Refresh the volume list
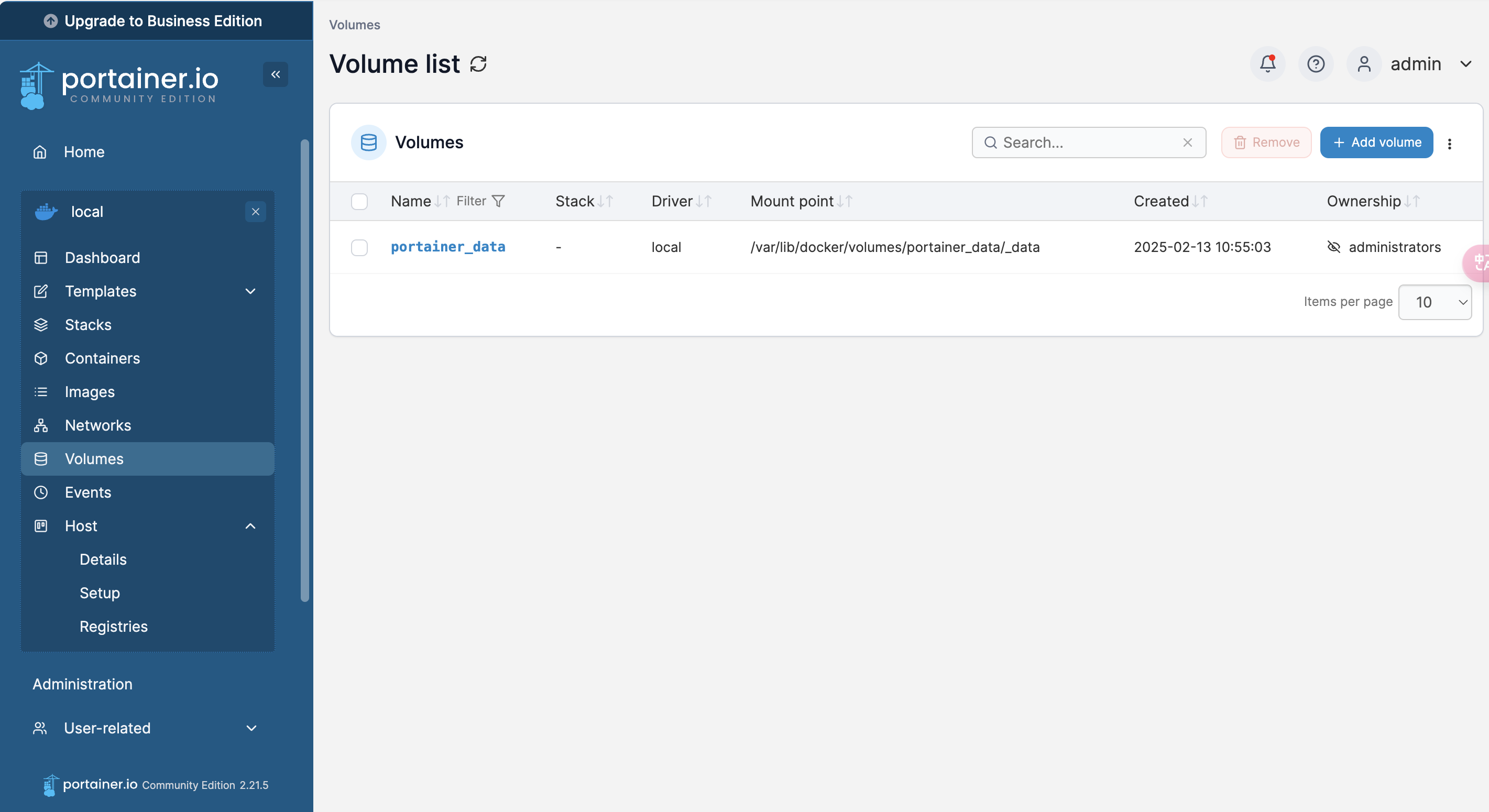The width and height of the screenshot is (1489, 812). click(478, 63)
